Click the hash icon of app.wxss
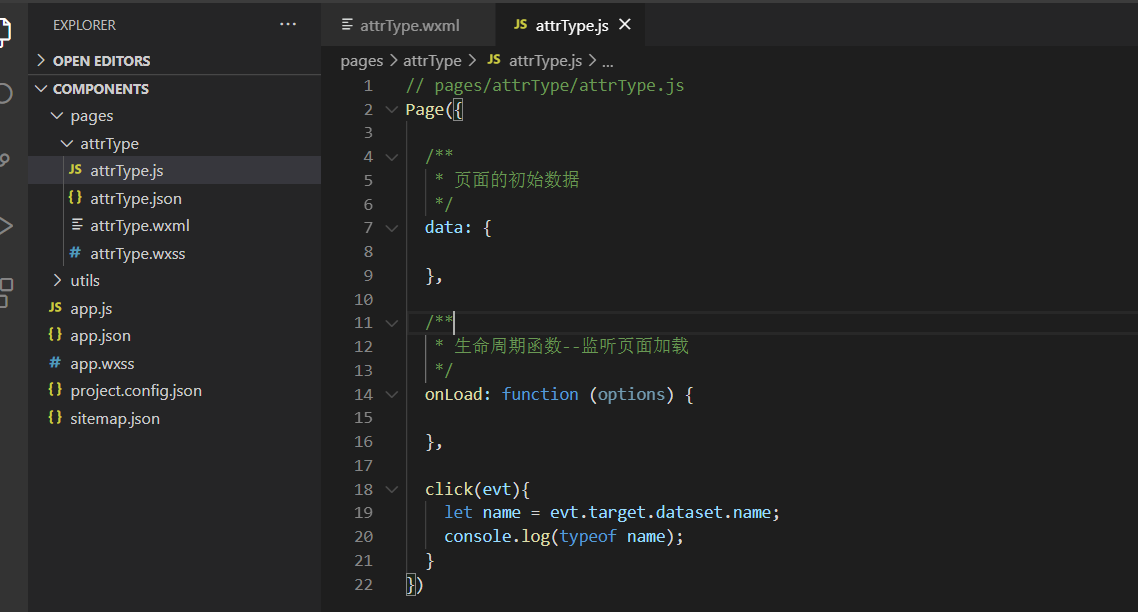This screenshot has height=612, width=1138. click(54, 362)
